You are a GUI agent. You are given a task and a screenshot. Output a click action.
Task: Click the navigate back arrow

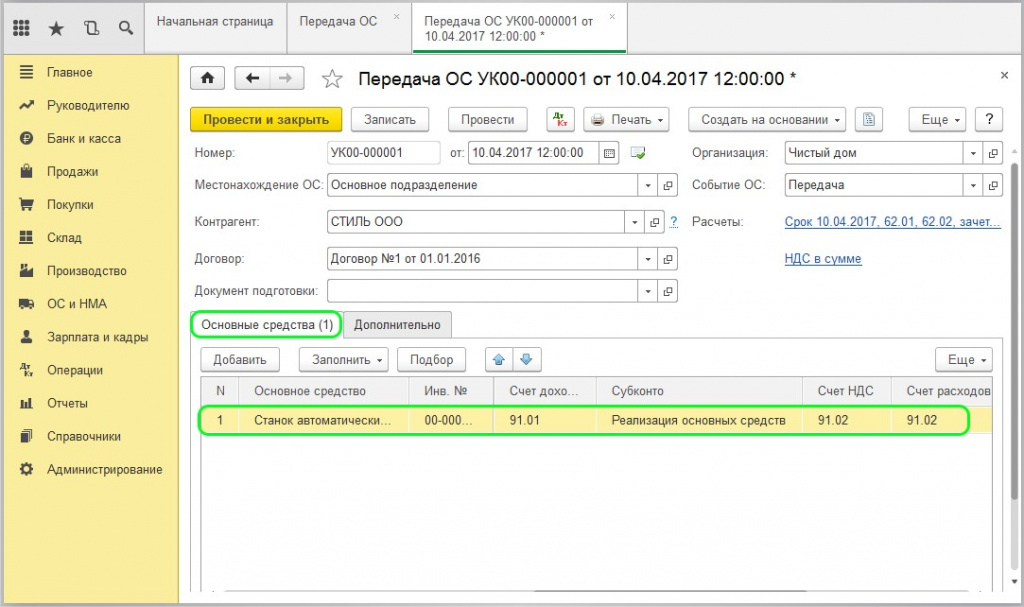(253, 79)
